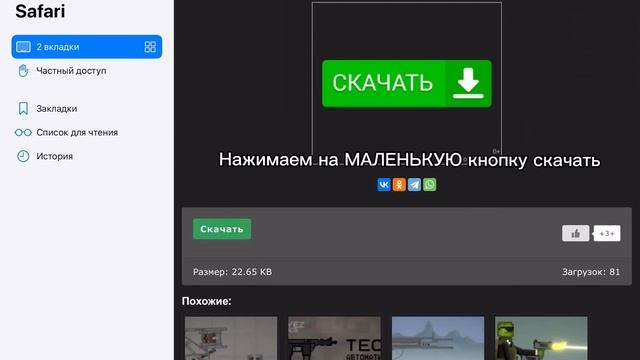This screenshot has height=360, width=640.
Task: Share via VK icon
Action: pyautogui.click(x=384, y=184)
